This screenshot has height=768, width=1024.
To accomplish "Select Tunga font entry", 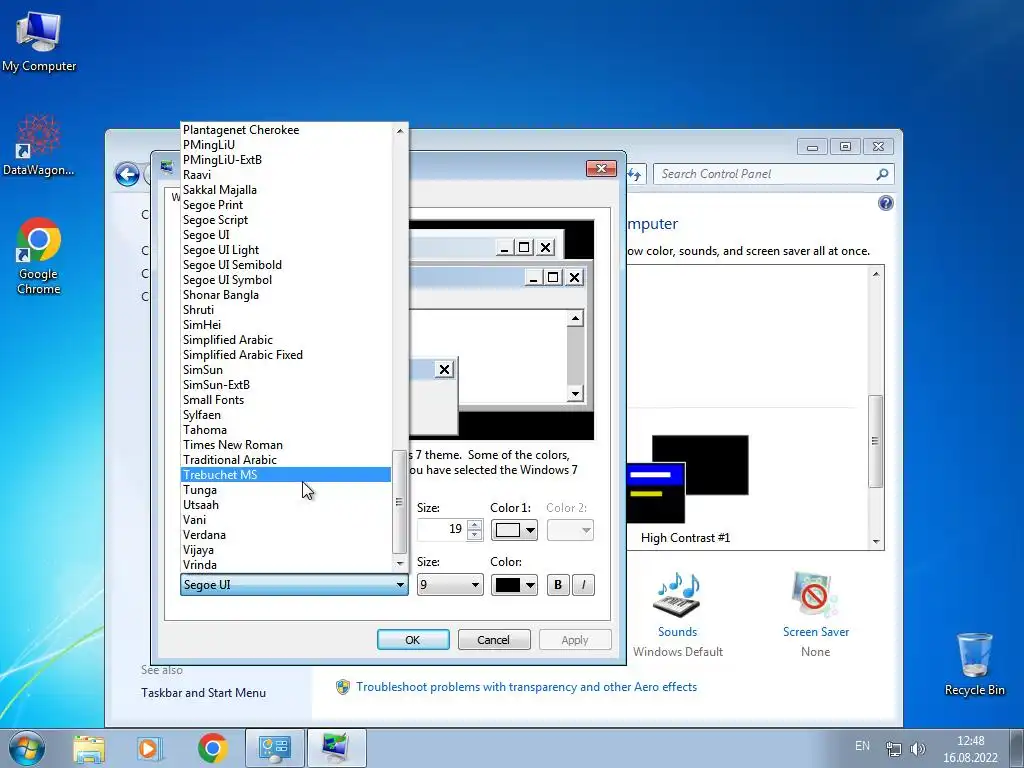I will pyautogui.click(x=285, y=490).
